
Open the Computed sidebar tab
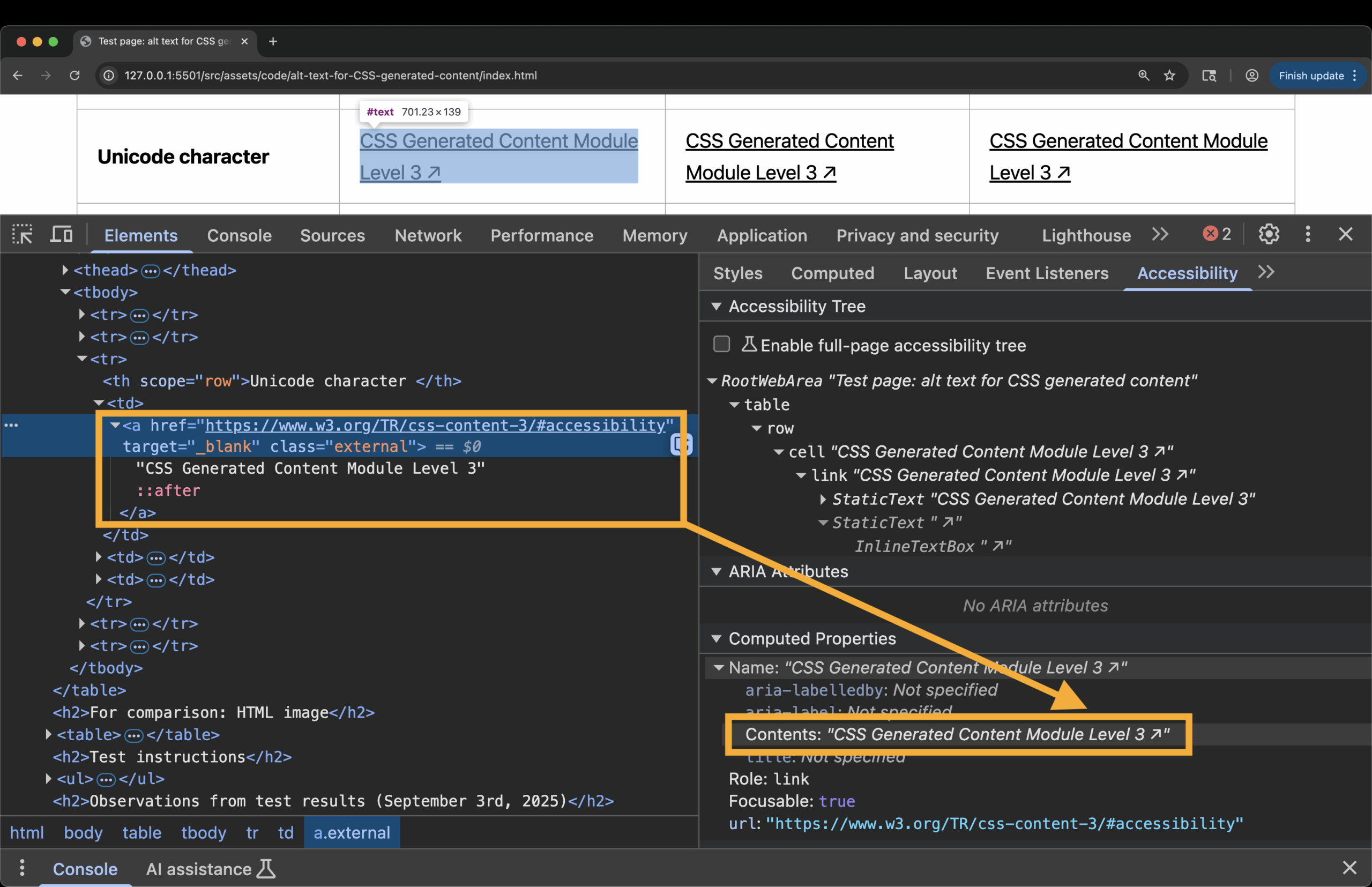coord(832,273)
